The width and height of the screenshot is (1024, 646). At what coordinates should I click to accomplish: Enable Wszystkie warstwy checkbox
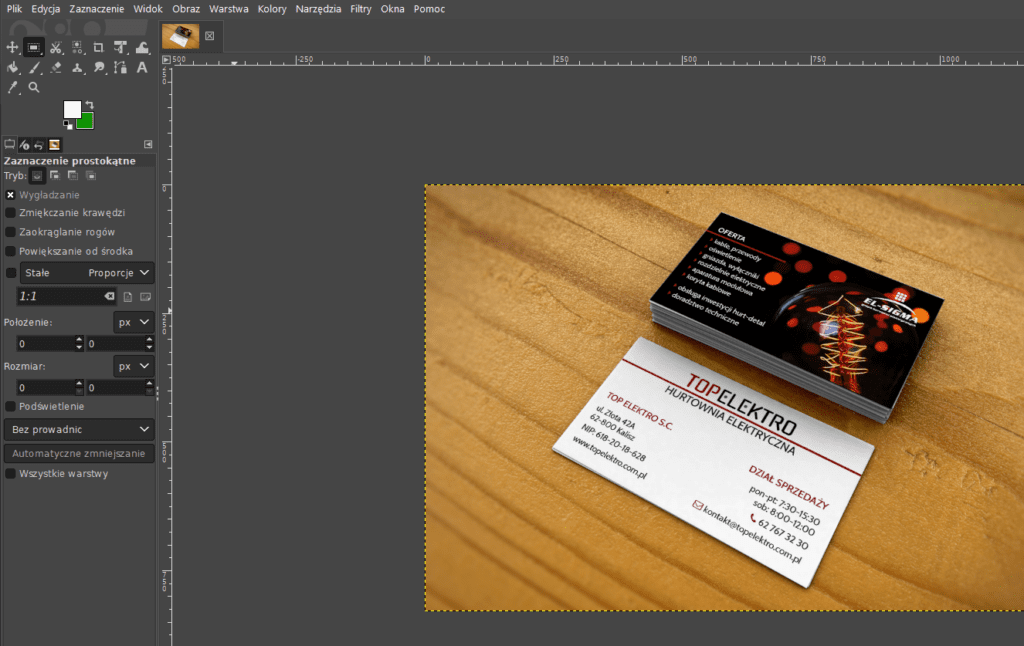[10, 474]
